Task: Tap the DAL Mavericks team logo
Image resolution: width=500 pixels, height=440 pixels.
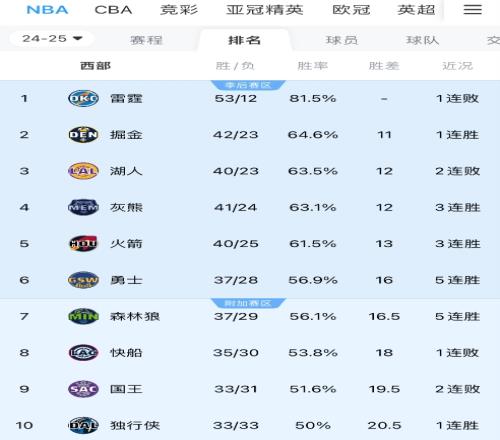Action: click(83, 425)
